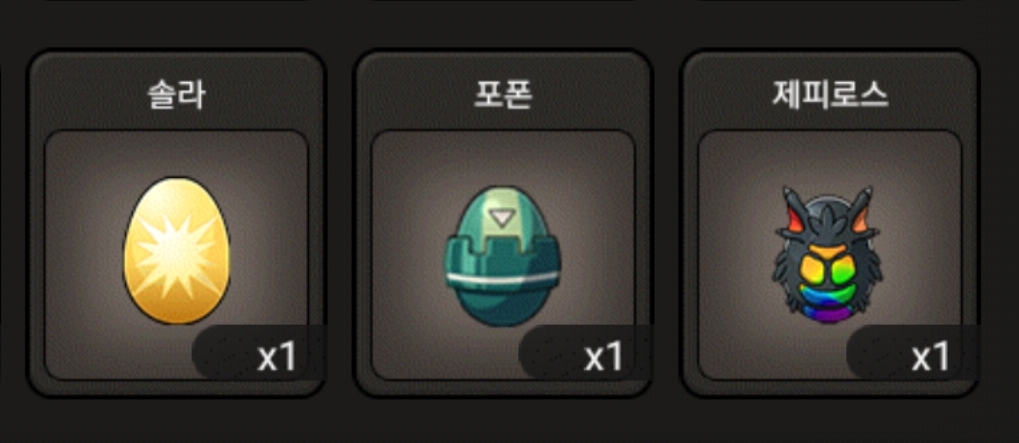Click the orange left ear on 제피로스 egg

pos(788,223)
